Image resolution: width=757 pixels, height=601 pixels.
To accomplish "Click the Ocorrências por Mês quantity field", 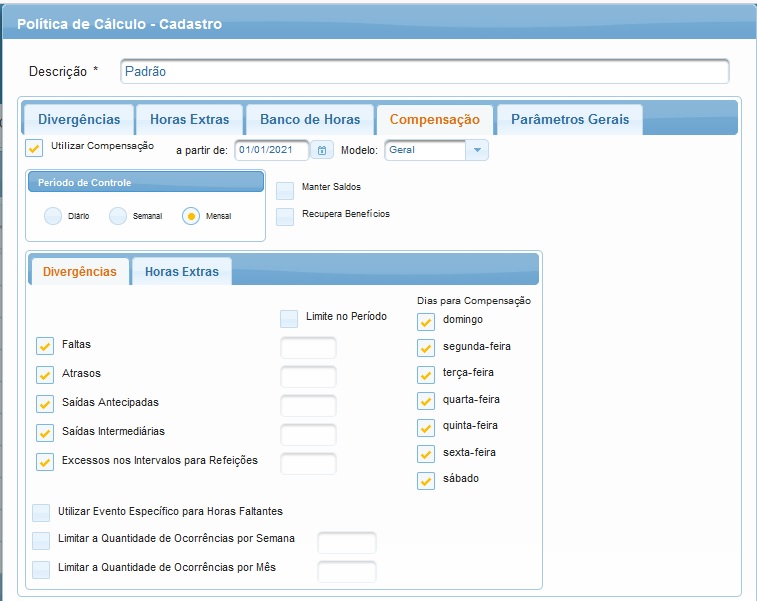I will coord(347,572).
